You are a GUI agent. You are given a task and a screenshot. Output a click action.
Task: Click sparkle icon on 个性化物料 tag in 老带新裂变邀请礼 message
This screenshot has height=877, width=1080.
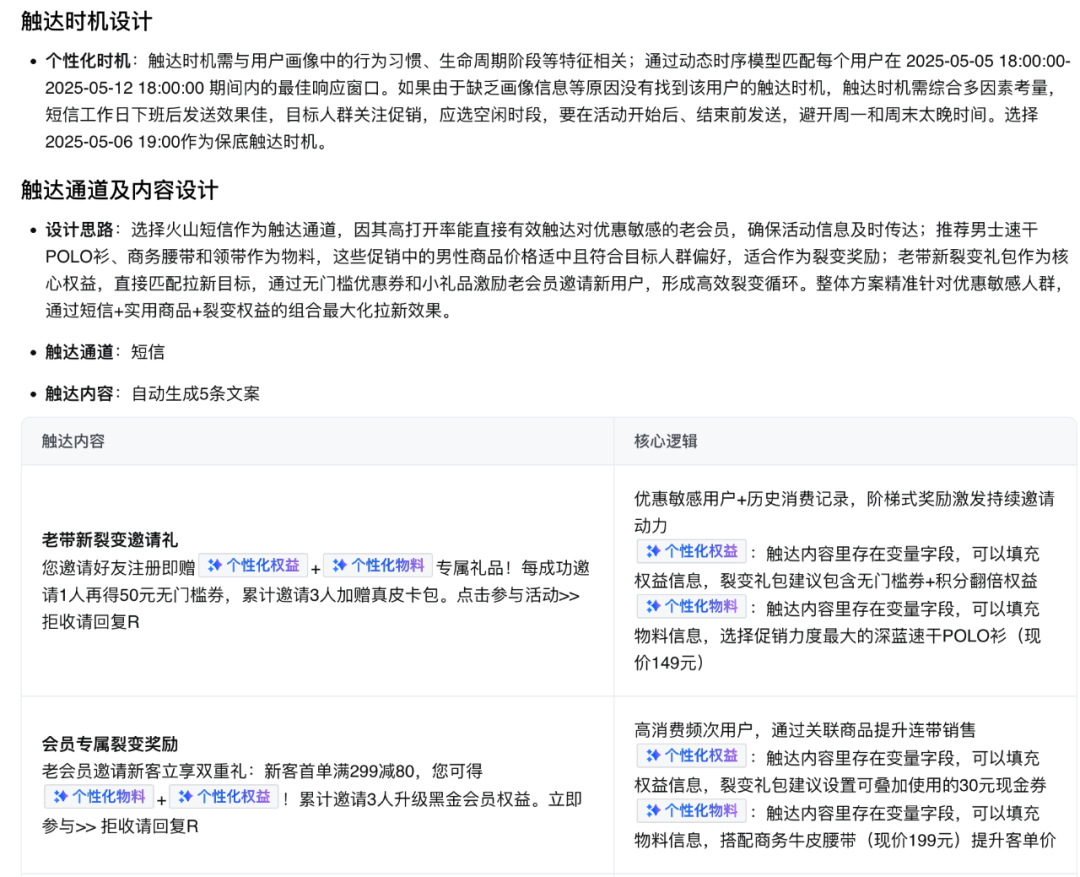click(339, 566)
